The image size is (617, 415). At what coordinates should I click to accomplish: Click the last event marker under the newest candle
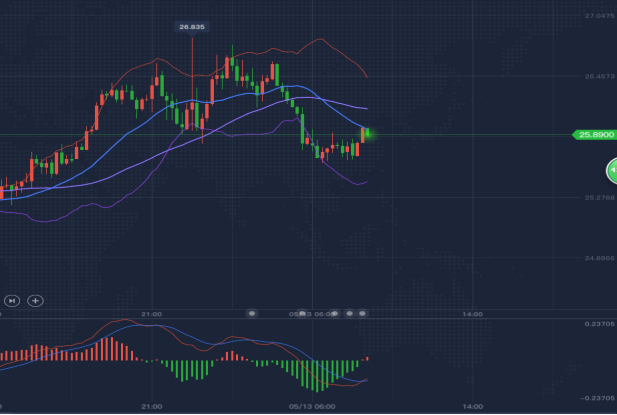(362, 314)
